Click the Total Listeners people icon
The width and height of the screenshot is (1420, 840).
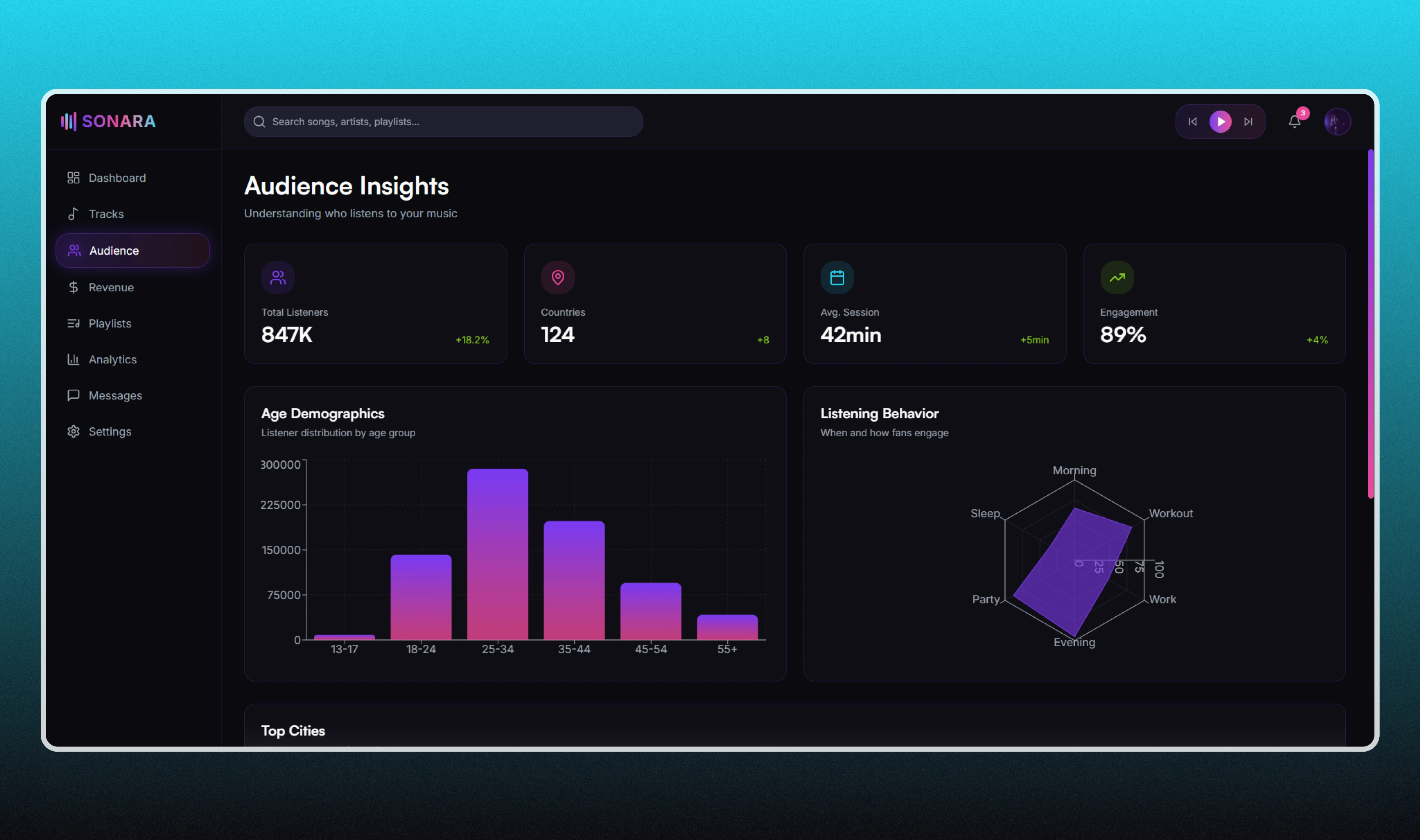click(x=278, y=277)
